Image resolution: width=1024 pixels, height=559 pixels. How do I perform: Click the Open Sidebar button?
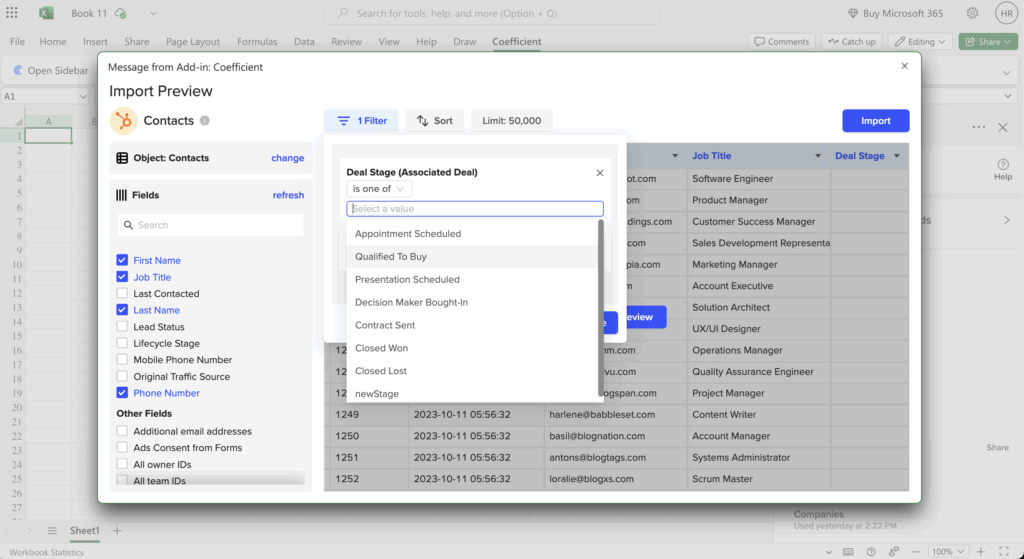pos(51,71)
